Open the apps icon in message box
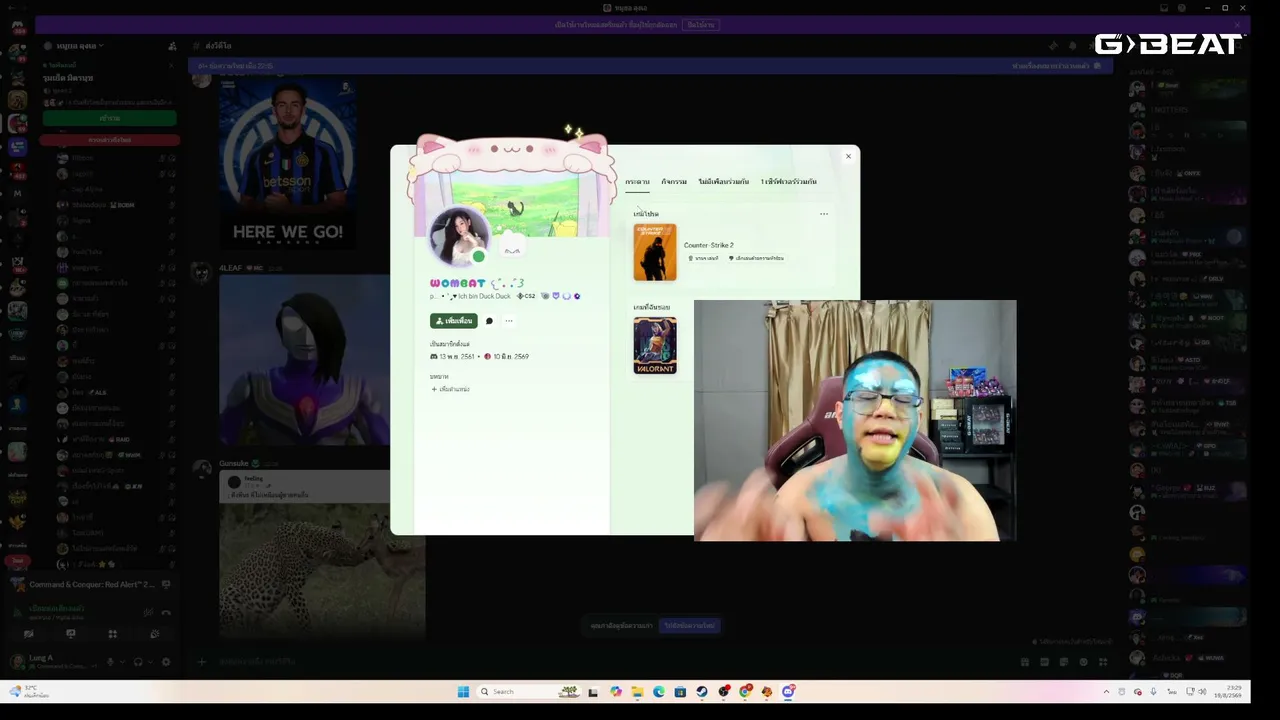The image size is (1280, 720). coord(1103,662)
